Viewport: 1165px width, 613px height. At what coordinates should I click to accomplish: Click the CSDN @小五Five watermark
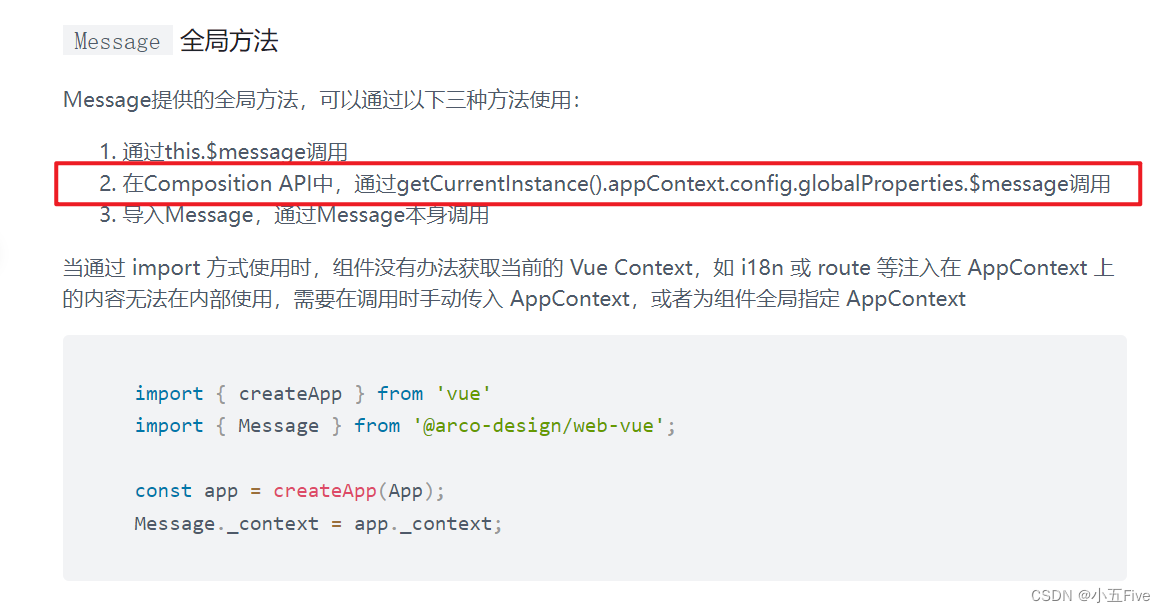tap(1090, 596)
